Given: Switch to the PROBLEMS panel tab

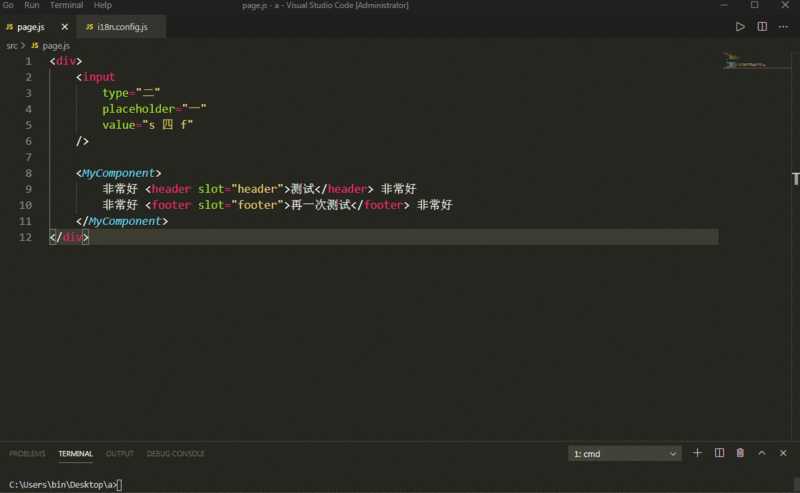Looking at the screenshot, I should click(27, 453).
